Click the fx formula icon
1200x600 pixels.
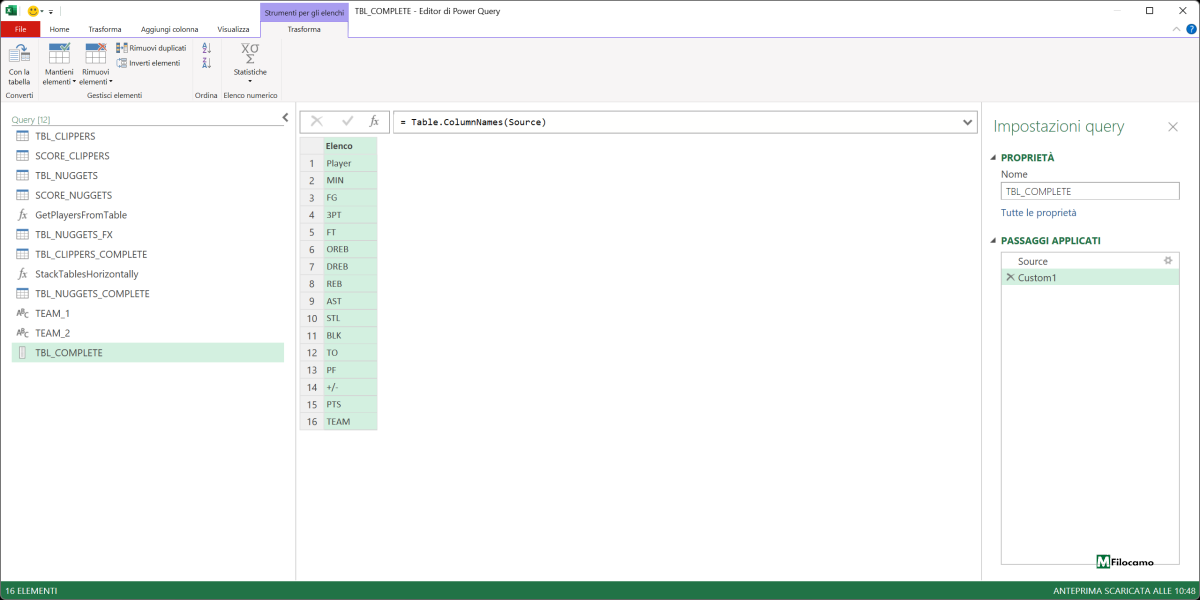coord(374,121)
